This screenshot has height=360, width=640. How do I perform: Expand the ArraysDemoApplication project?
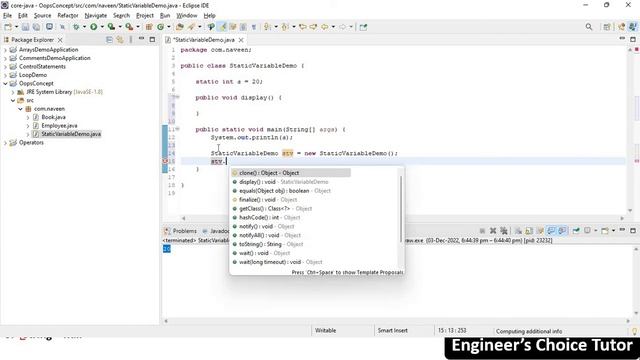[5, 50]
